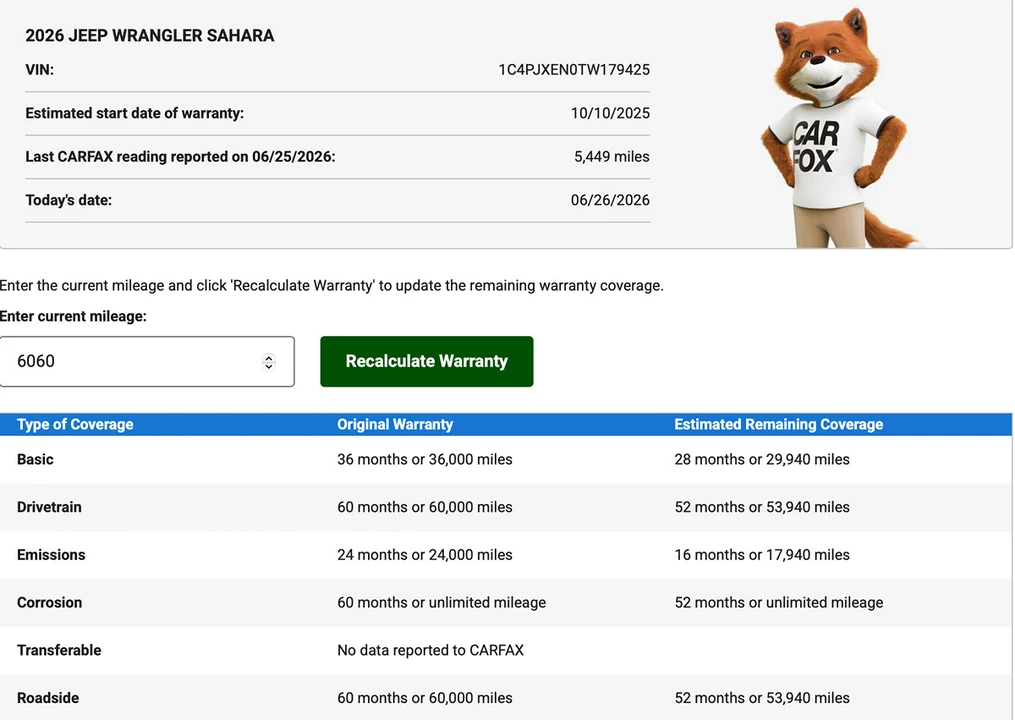Click the 5,449 miles reading value
The image size is (1015, 720).
[612, 157]
